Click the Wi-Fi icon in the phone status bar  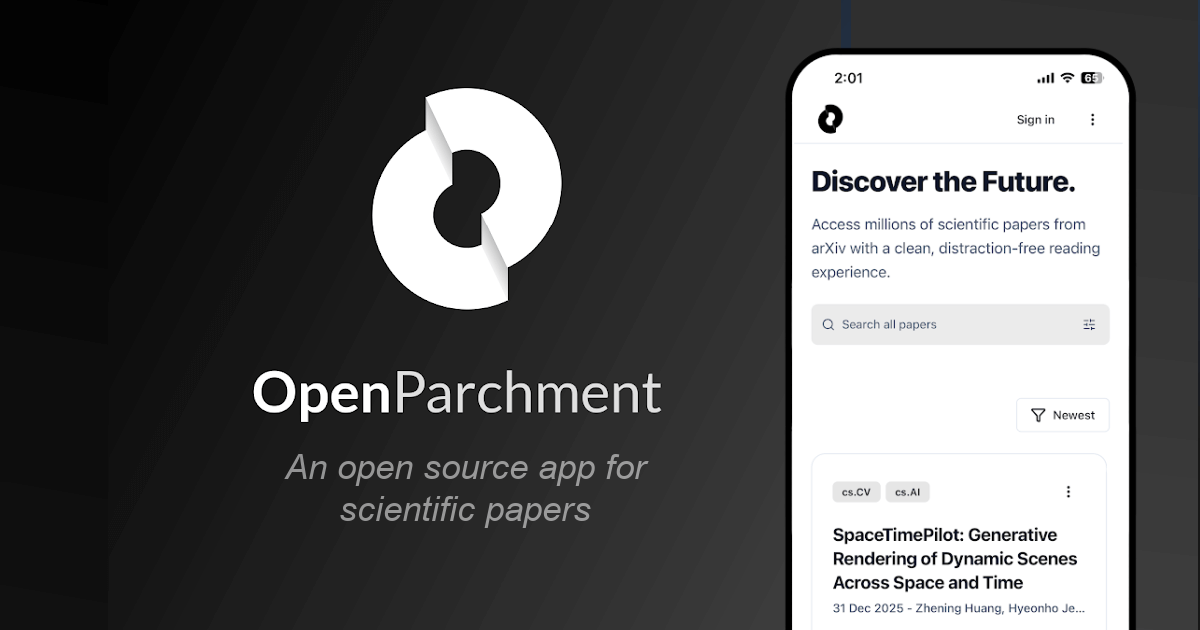(x=1067, y=78)
